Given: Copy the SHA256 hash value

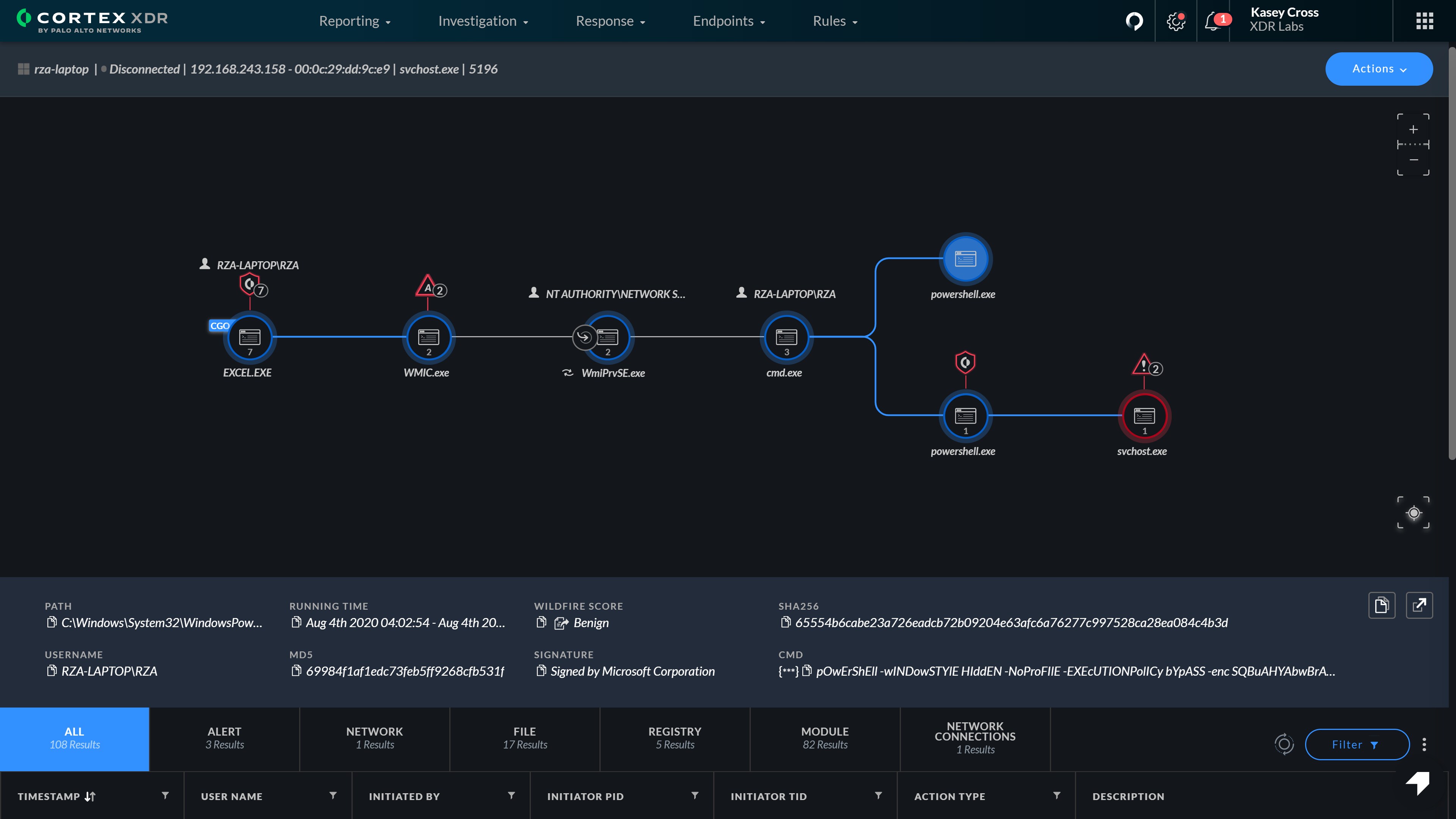Looking at the screenshot, I should [785, 622].
